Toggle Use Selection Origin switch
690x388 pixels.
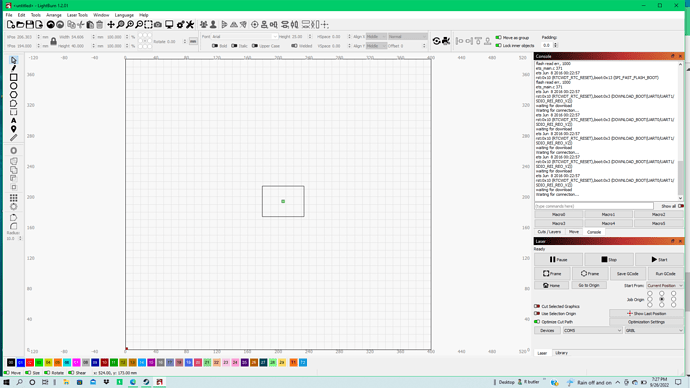537,314
